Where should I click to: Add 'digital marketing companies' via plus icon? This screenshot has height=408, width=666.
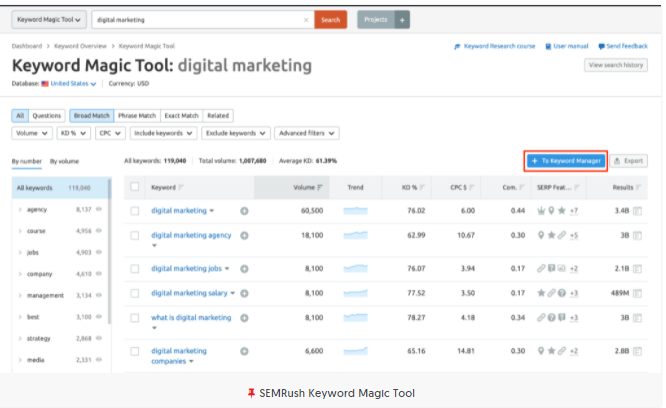[244, 351]
